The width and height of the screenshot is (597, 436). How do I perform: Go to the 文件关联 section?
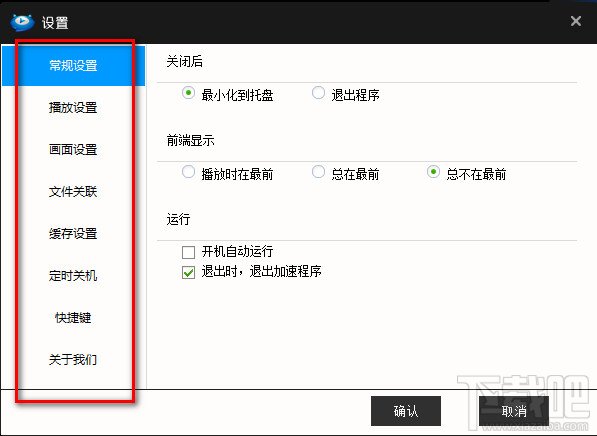click(x=73, y=192)
